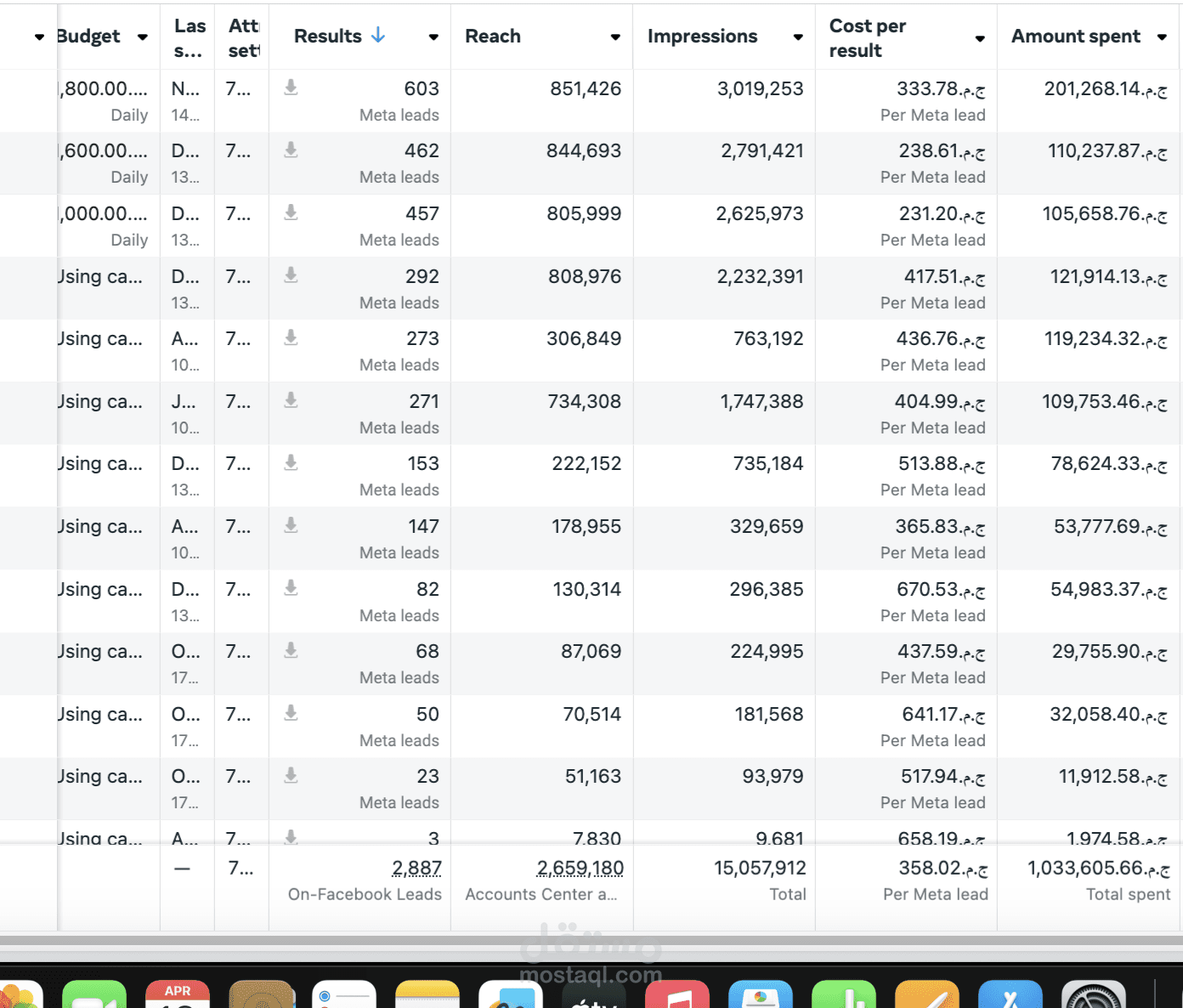The width and height of the screenshot is (1183, 1008).
Task: Download leads for the 147 results row
Action: [x=291, y=525]
